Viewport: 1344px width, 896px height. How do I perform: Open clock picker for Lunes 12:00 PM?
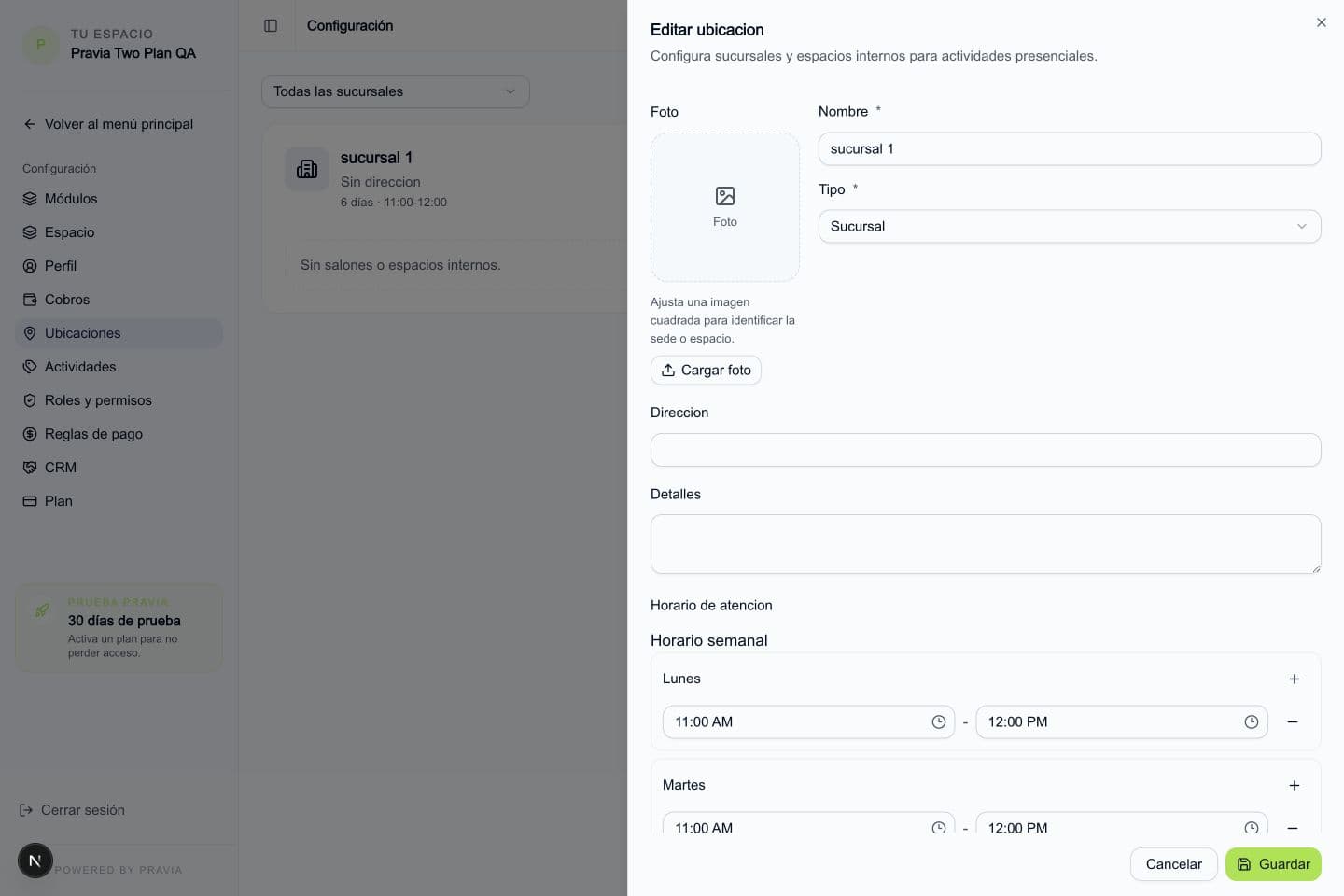(1252, 721)
